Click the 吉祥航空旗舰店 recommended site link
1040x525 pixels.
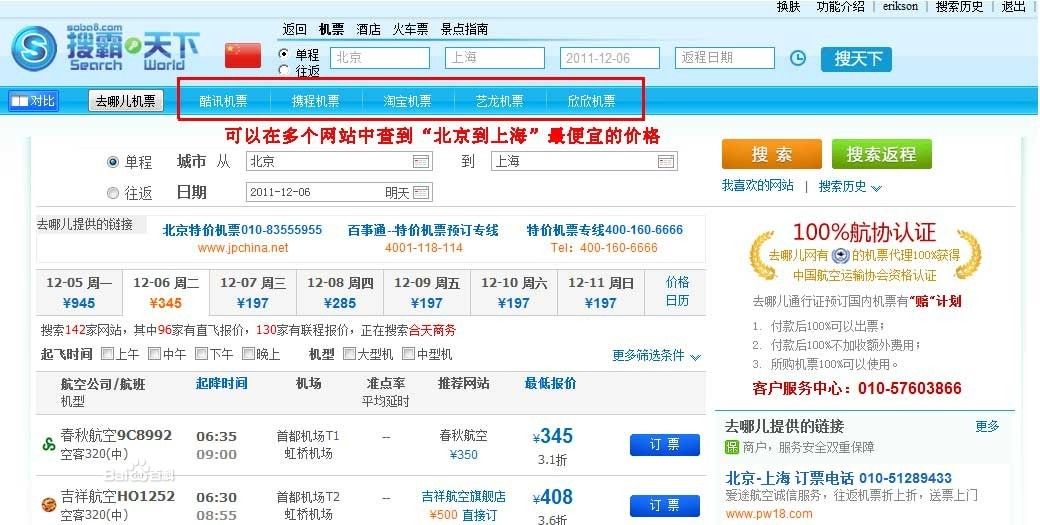point(464,496)
